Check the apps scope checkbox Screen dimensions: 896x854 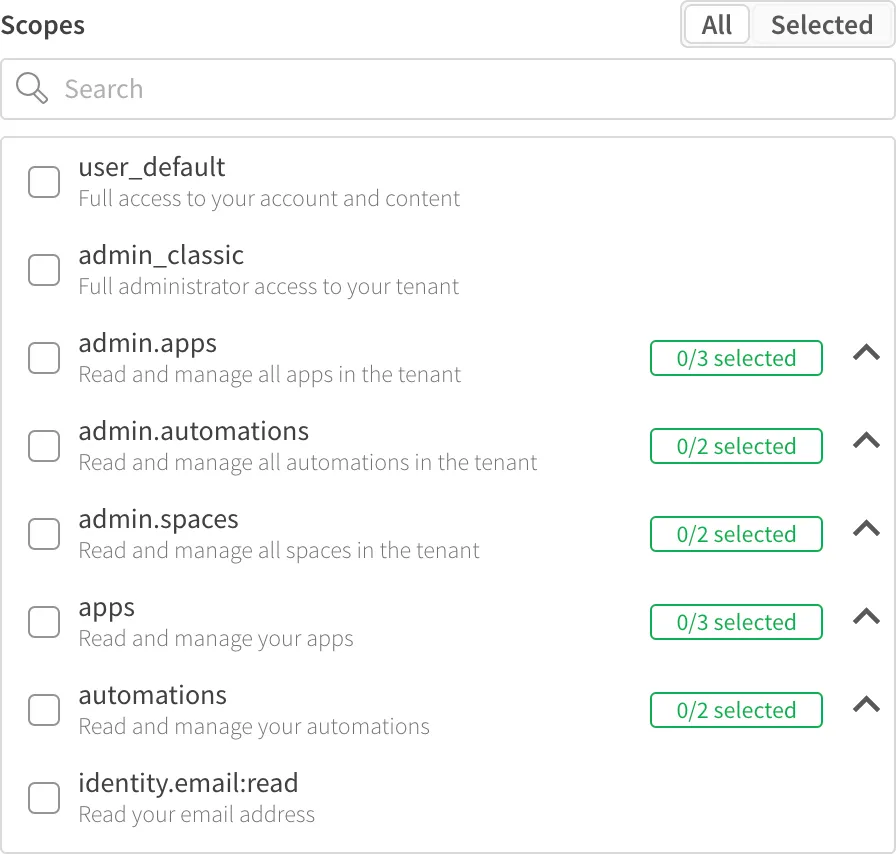click(44, 622)
